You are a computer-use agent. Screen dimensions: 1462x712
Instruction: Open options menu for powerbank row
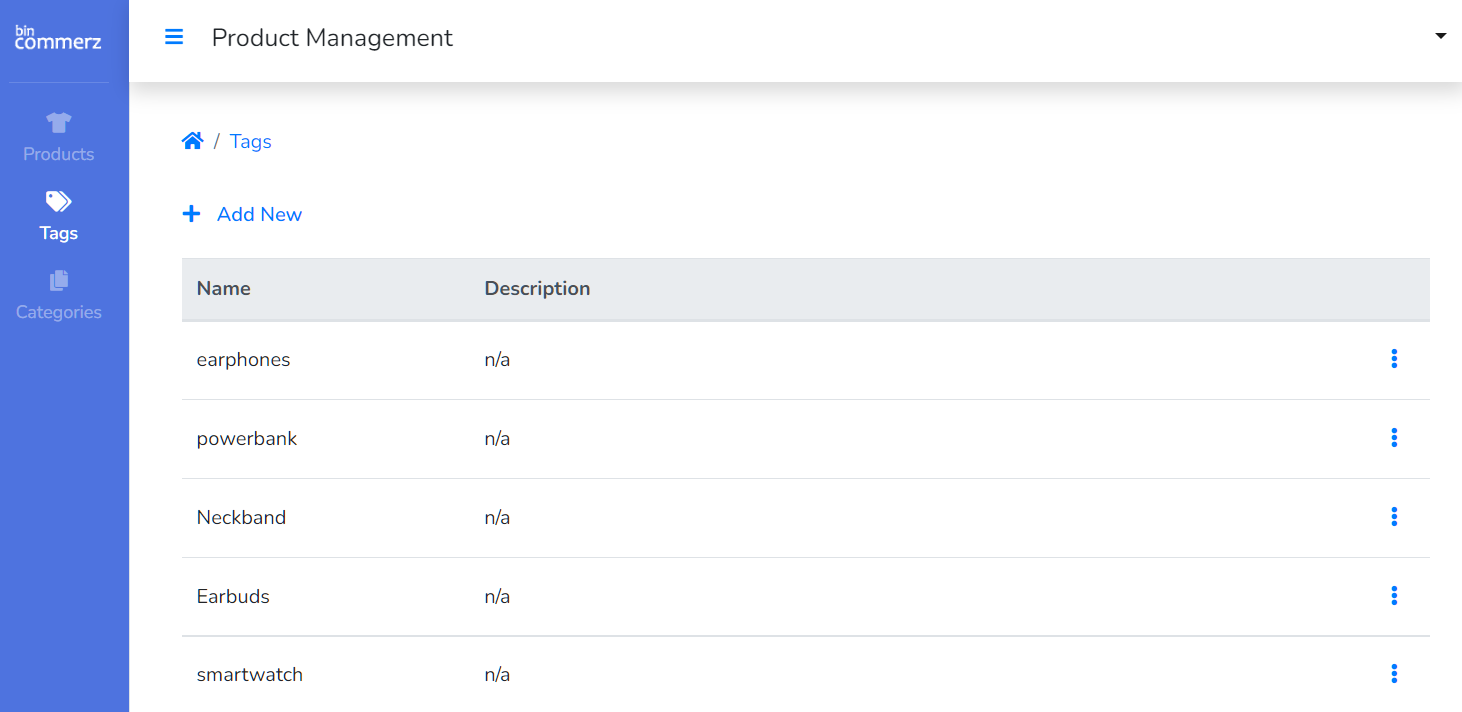click(1394, 438)
